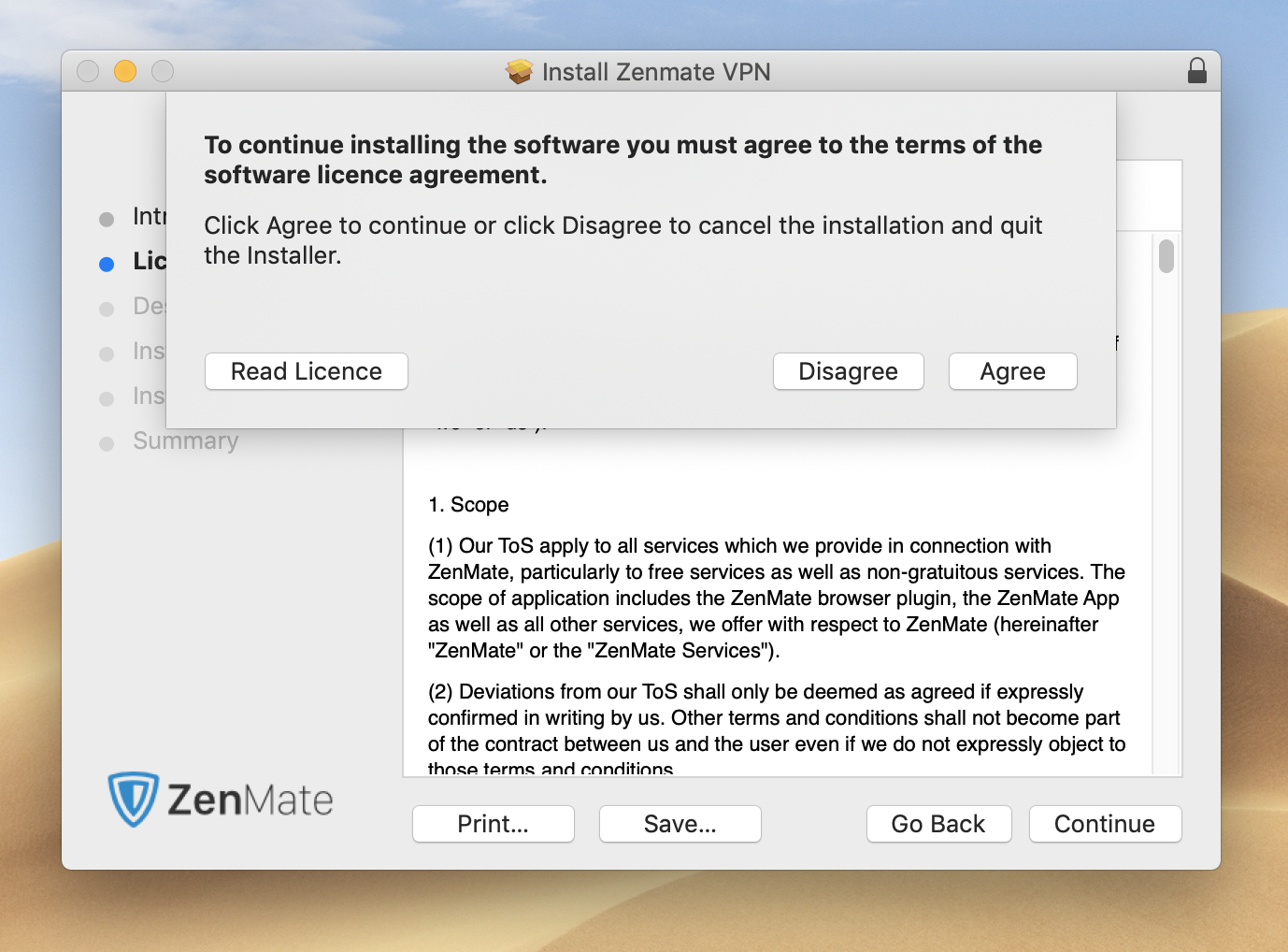Click the Summary step bullet
The height and width of the screenshot is (952, 1288).
click(x=106, y=441)
